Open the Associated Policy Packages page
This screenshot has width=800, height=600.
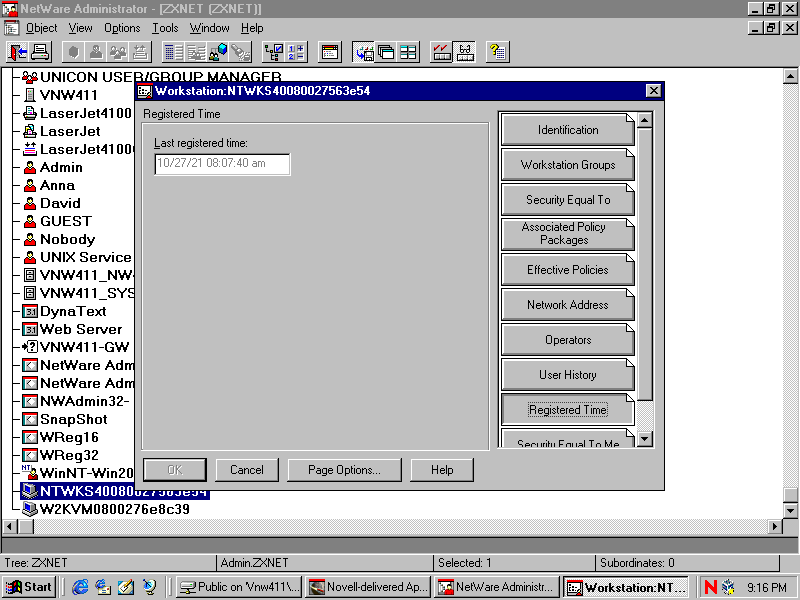pyautogui.click(x=568, y=234)
